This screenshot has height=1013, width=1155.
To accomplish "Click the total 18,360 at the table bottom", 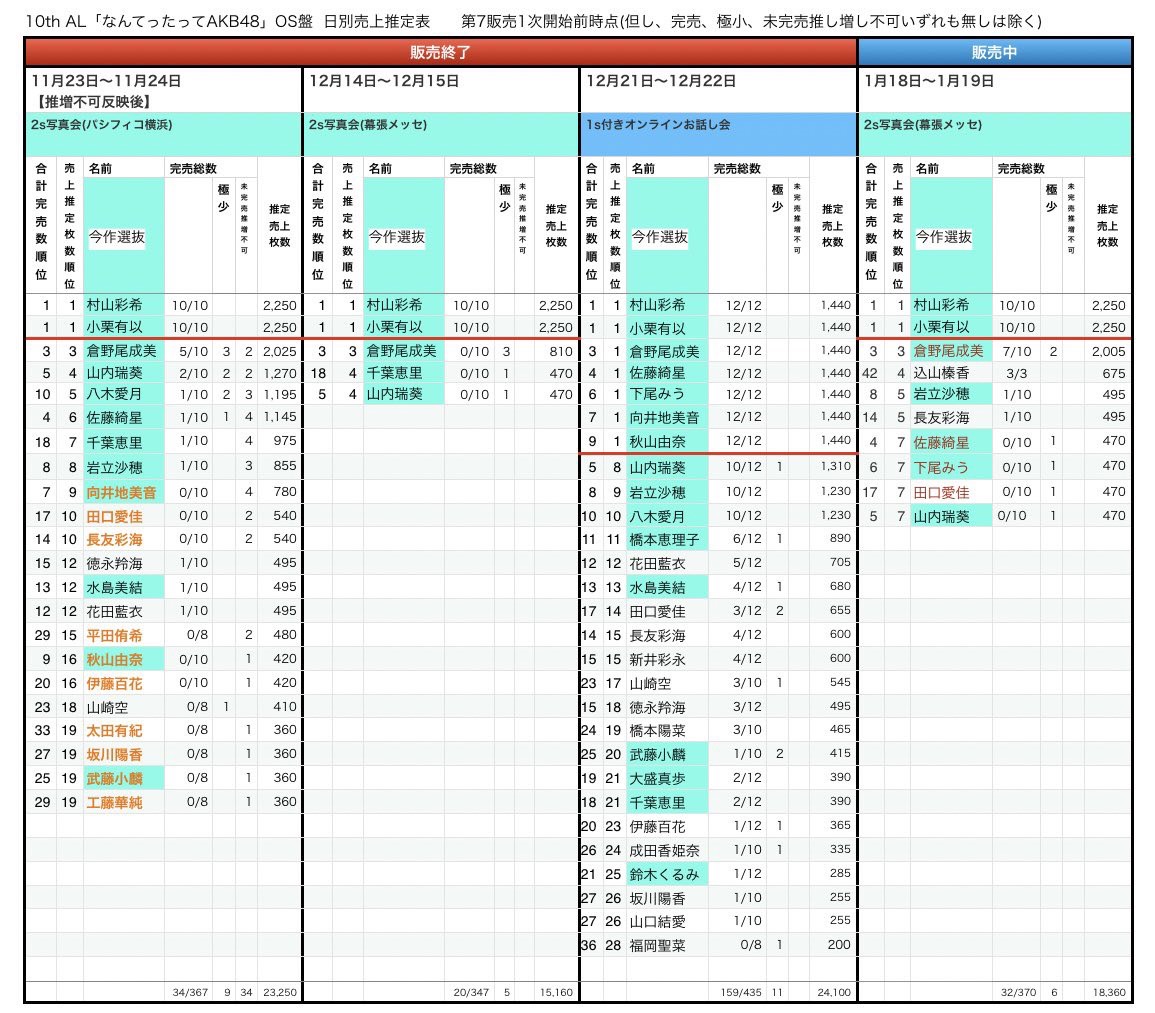I will [1109, 992].
